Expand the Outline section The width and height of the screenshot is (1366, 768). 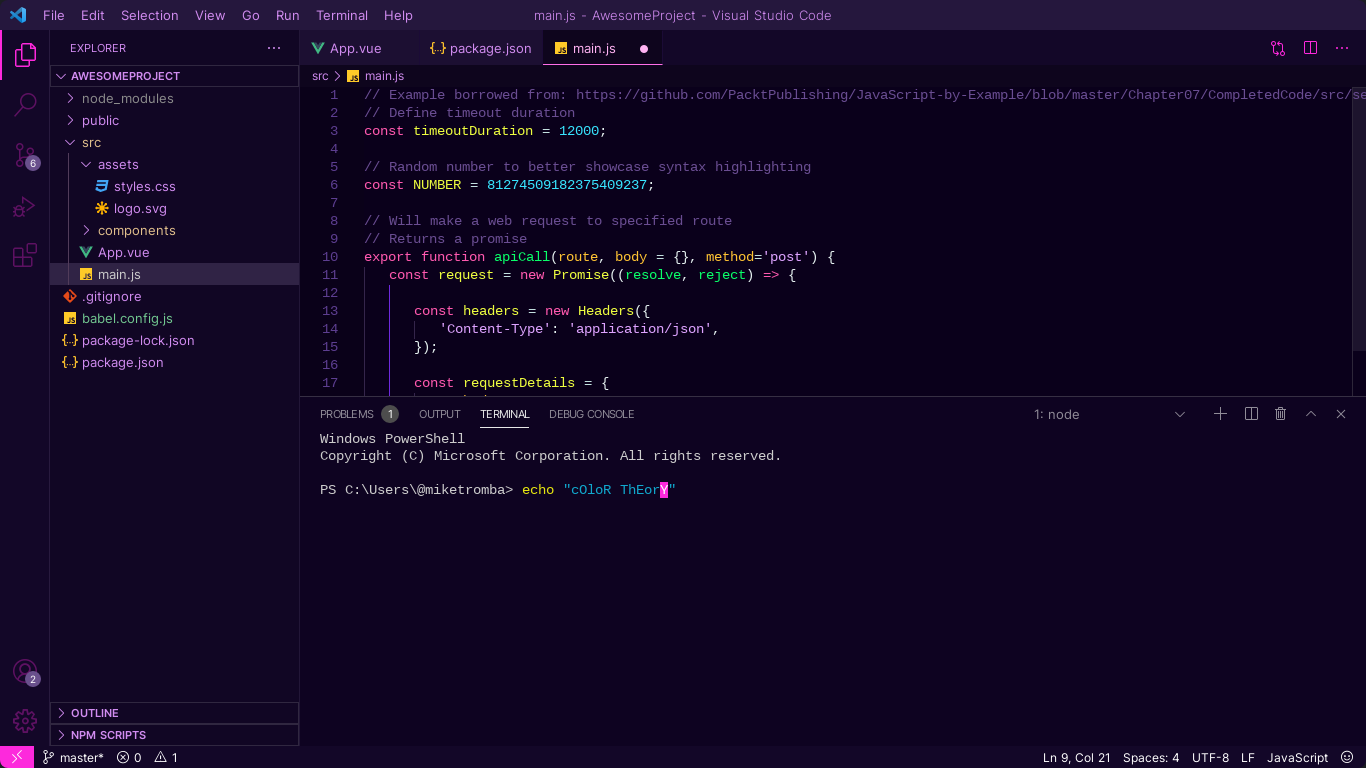coord(174,713)
